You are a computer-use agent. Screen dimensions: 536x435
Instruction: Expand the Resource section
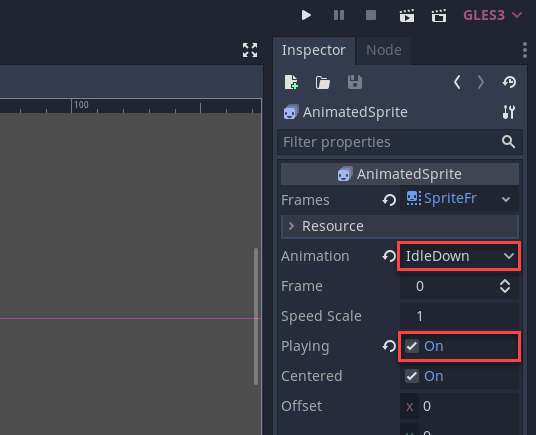coord(400,226)
